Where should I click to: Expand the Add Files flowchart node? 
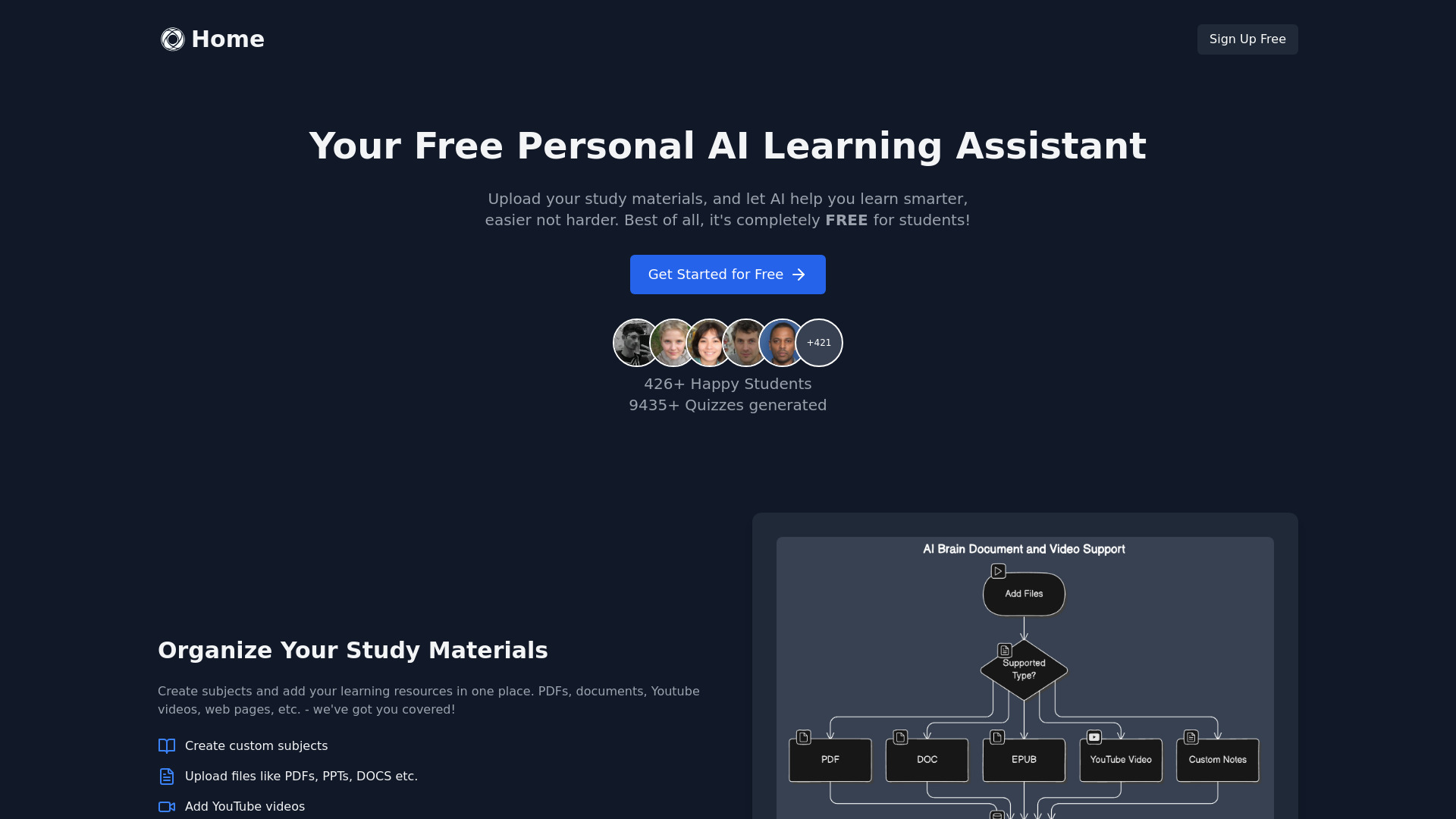click(x=1024, y=592)
